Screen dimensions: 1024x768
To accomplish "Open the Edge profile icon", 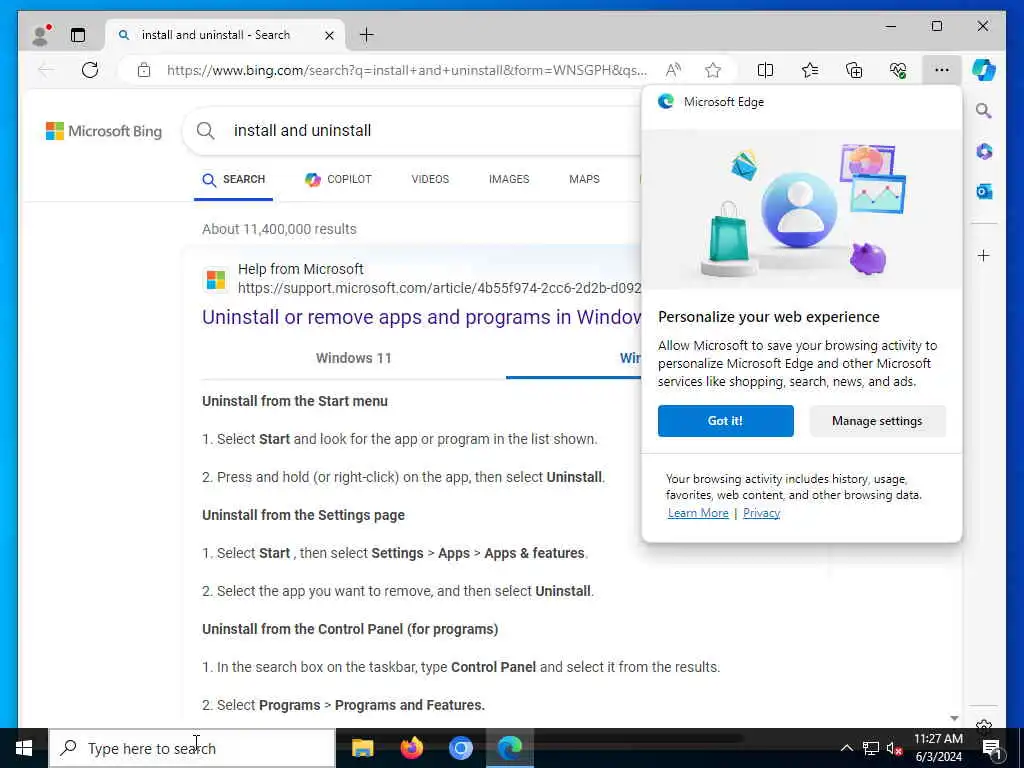I will [x=40, y=35].
